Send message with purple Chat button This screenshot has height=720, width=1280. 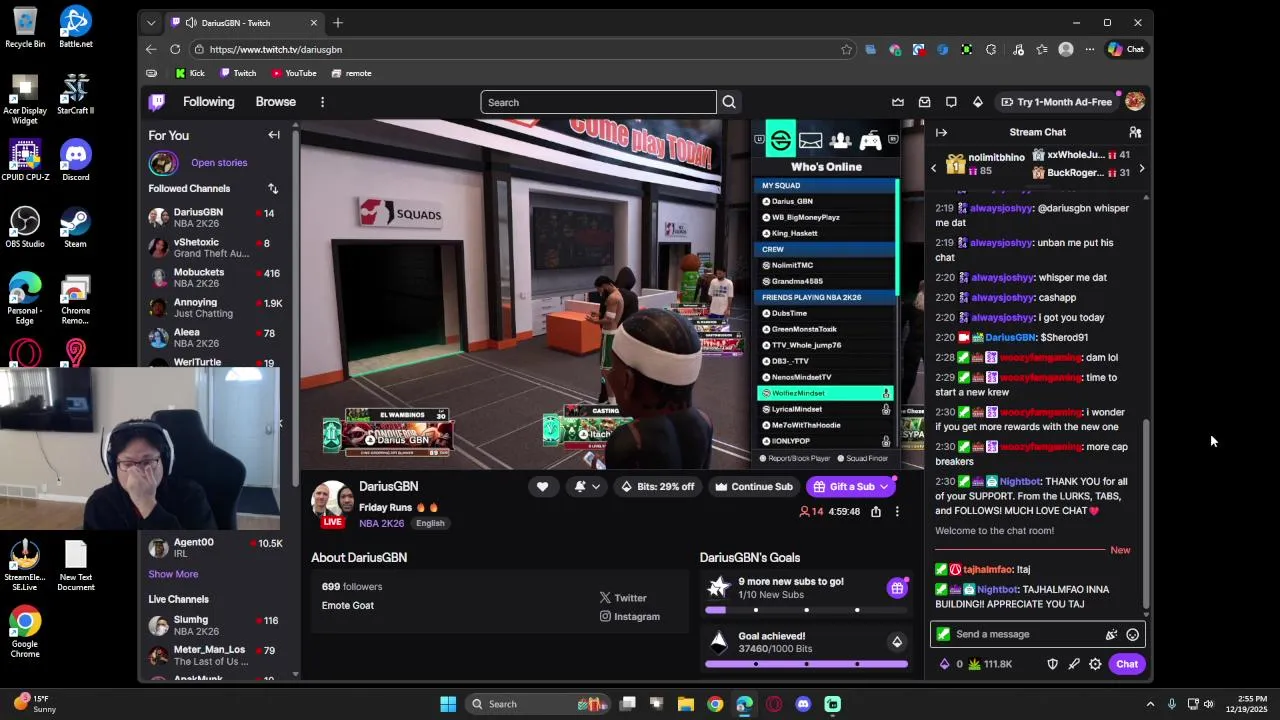tap(1127, 664)
